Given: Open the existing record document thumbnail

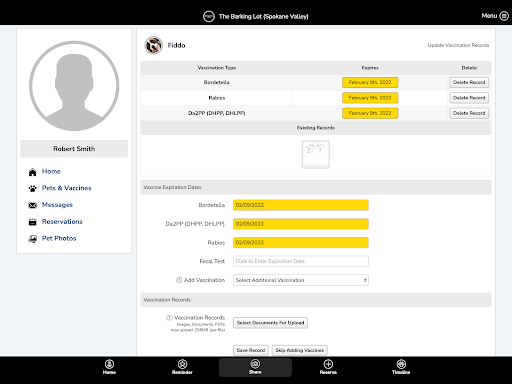Looking at the screenshot, I should click(x=316, y=154).
